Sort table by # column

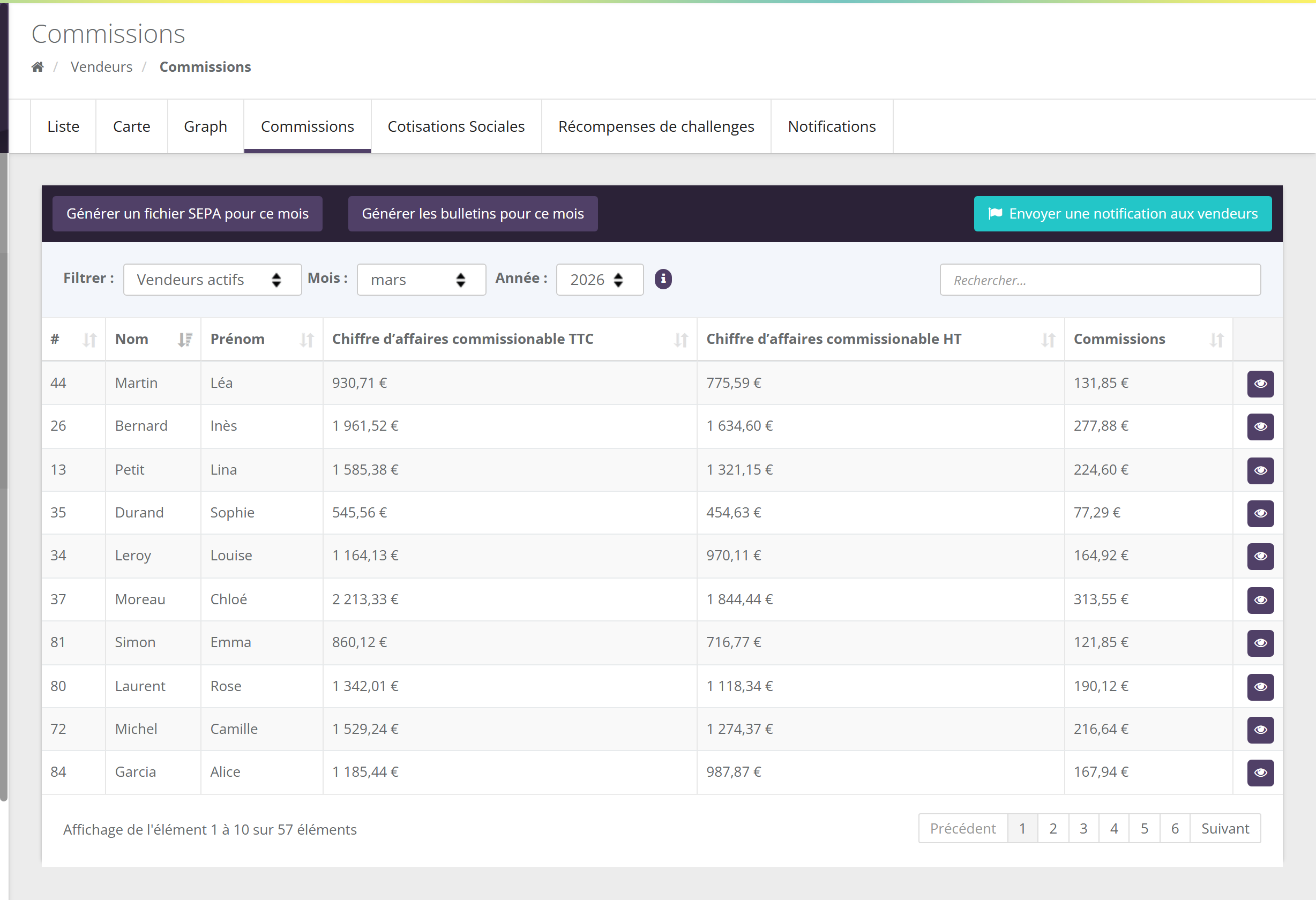[x=73, y=339]
